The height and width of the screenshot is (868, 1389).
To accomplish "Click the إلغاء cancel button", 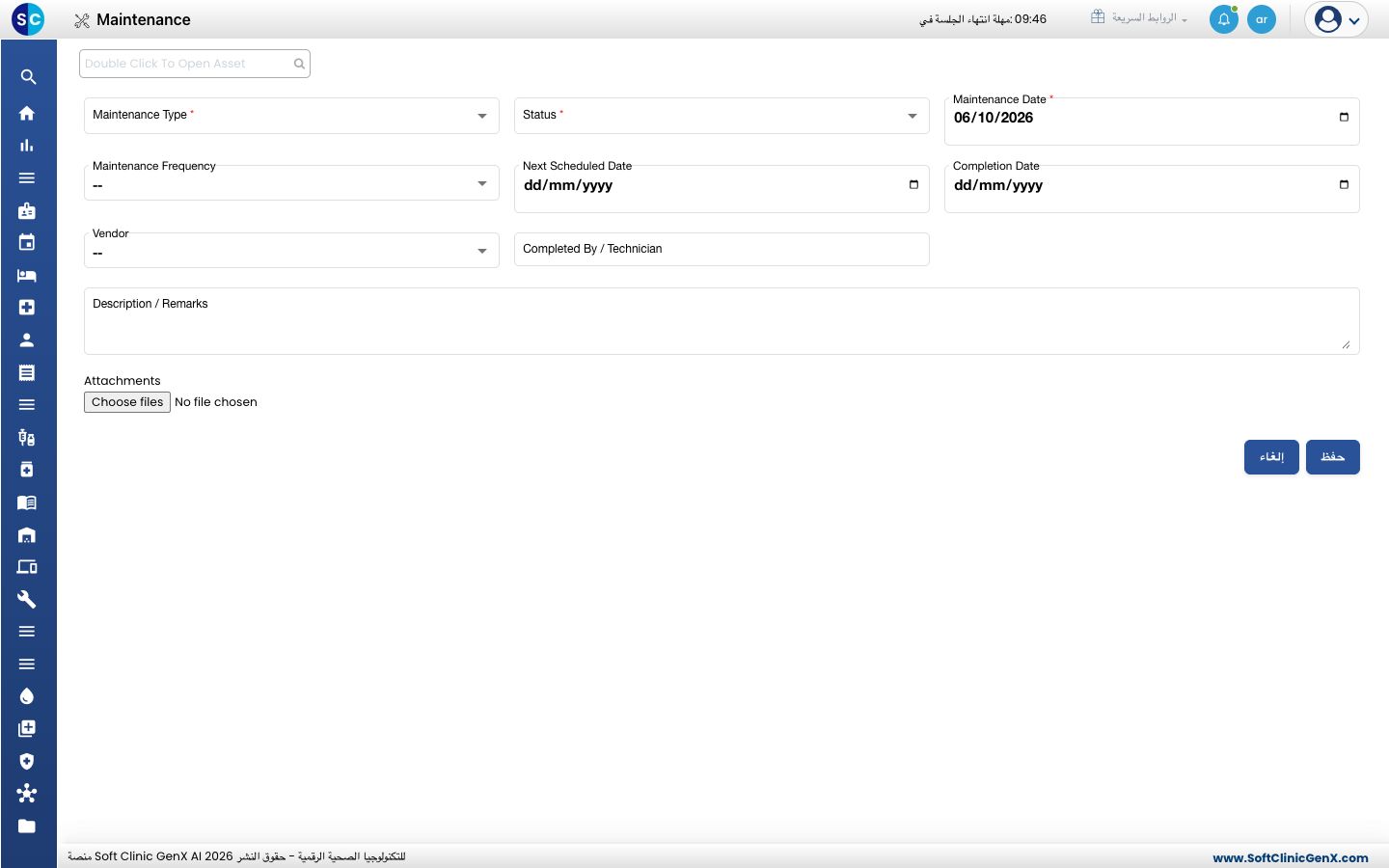I will (1271, 457).
